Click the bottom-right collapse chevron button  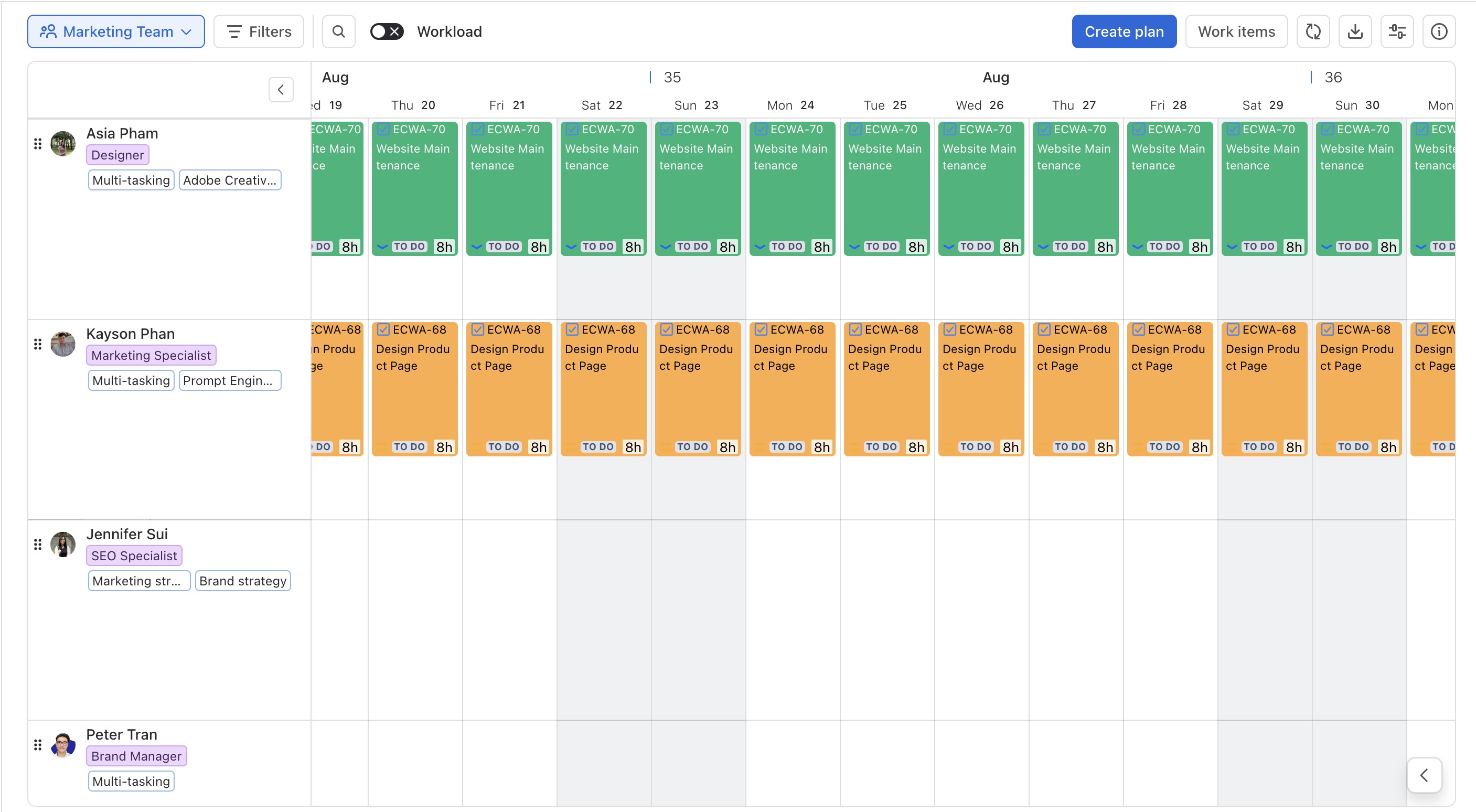tap(1424, 775)
